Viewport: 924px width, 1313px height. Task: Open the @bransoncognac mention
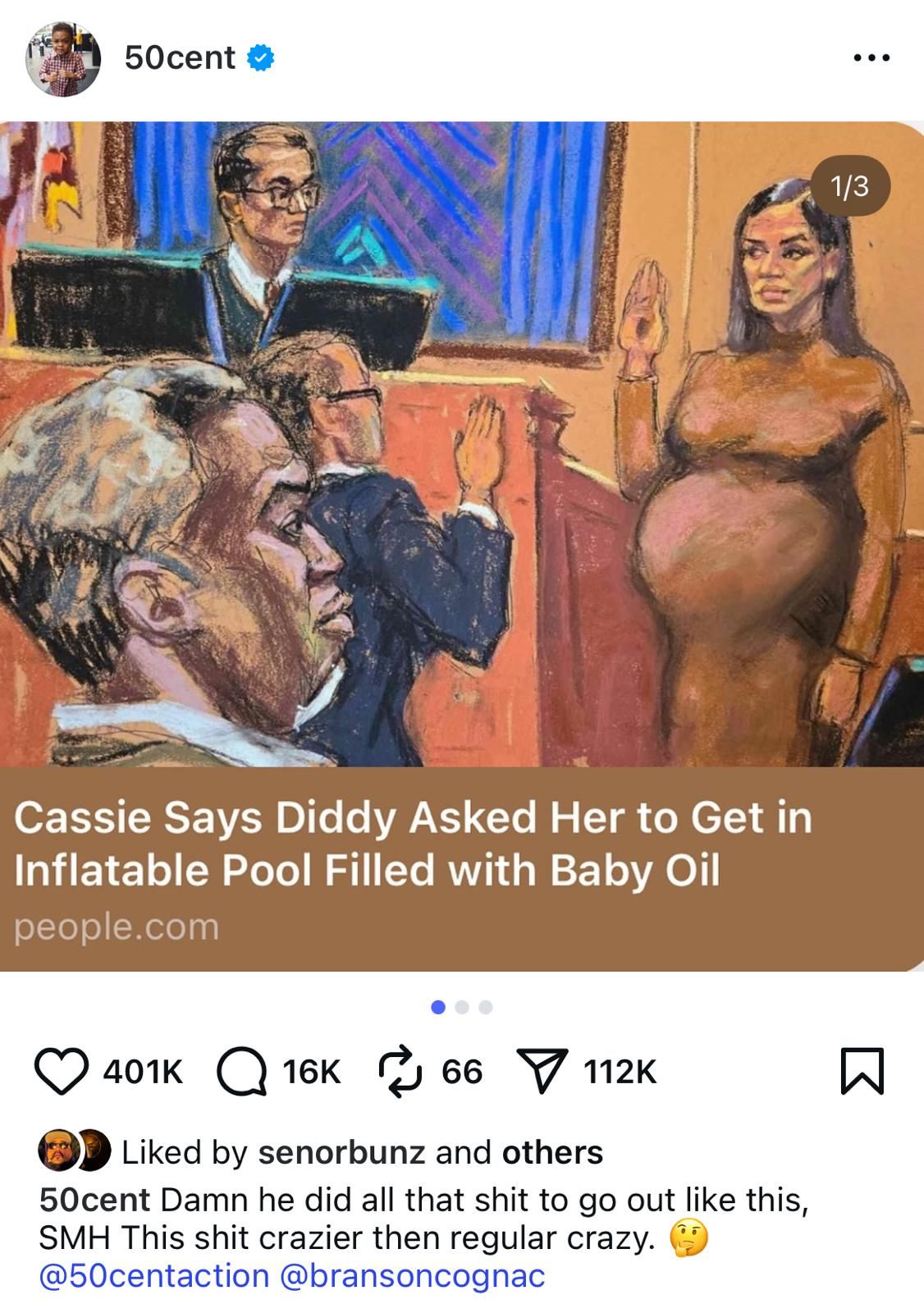(413, 1276)
